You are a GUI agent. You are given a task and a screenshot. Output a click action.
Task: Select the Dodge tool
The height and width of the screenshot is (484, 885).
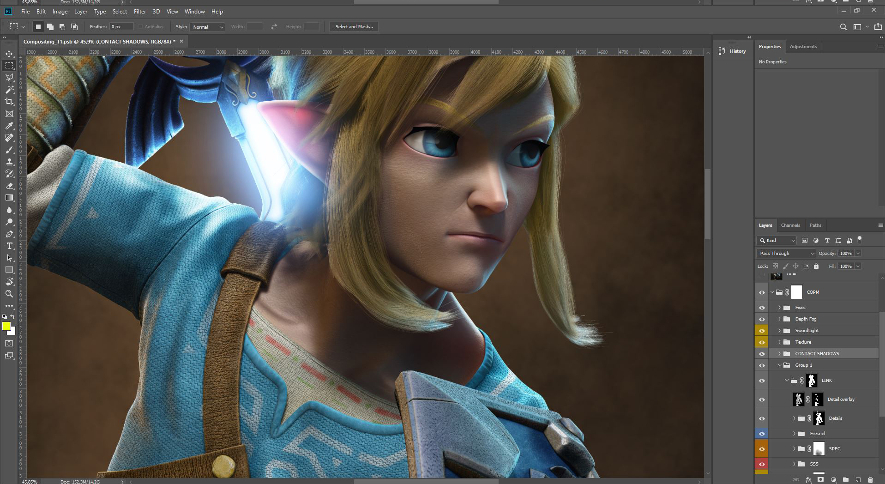[9, 222]
